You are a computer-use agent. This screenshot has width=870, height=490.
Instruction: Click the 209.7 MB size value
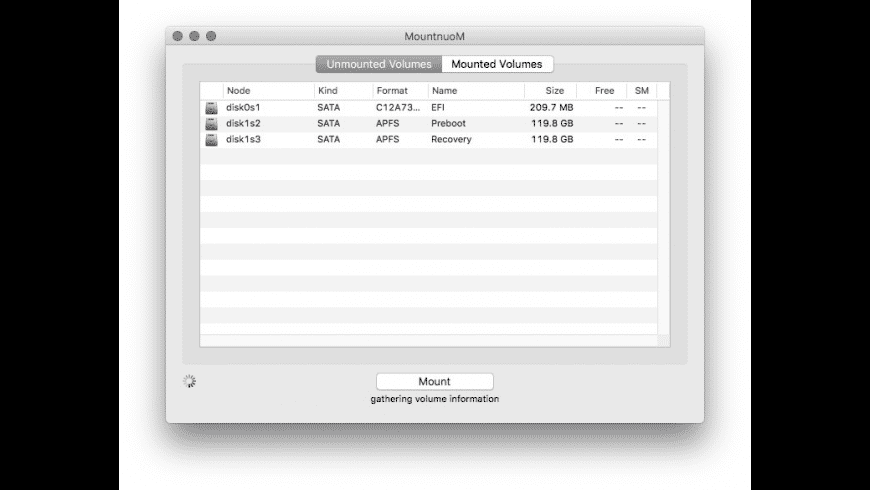pos(552,108)
